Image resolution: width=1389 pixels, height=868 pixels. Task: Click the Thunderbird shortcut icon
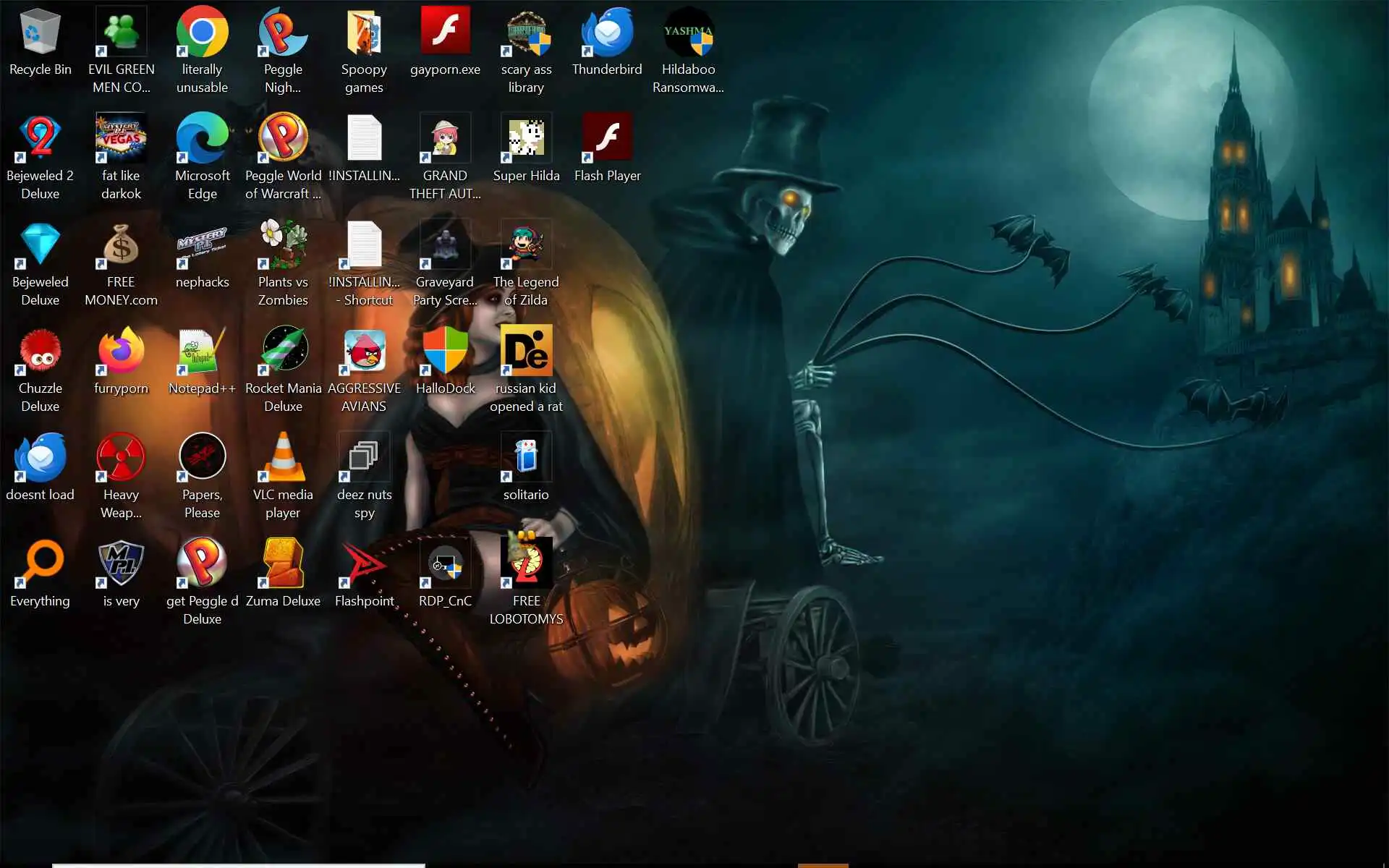coord(607,33)
